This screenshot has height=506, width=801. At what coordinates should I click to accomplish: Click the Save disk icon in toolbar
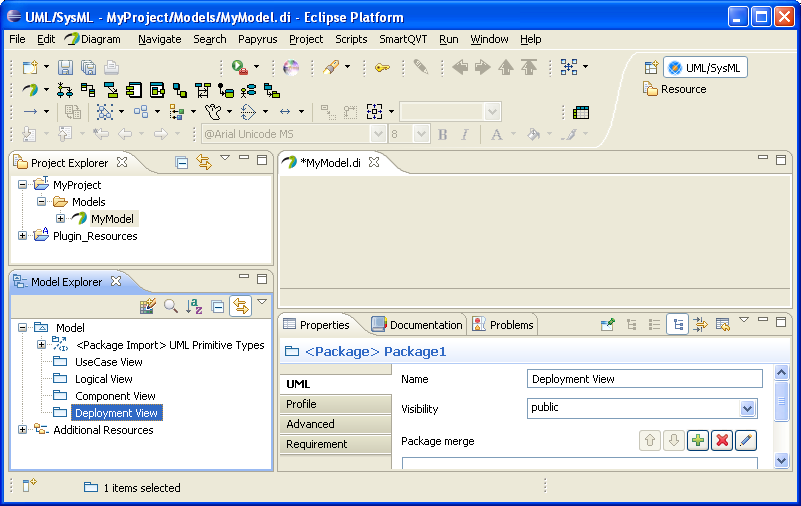point(66,67)
